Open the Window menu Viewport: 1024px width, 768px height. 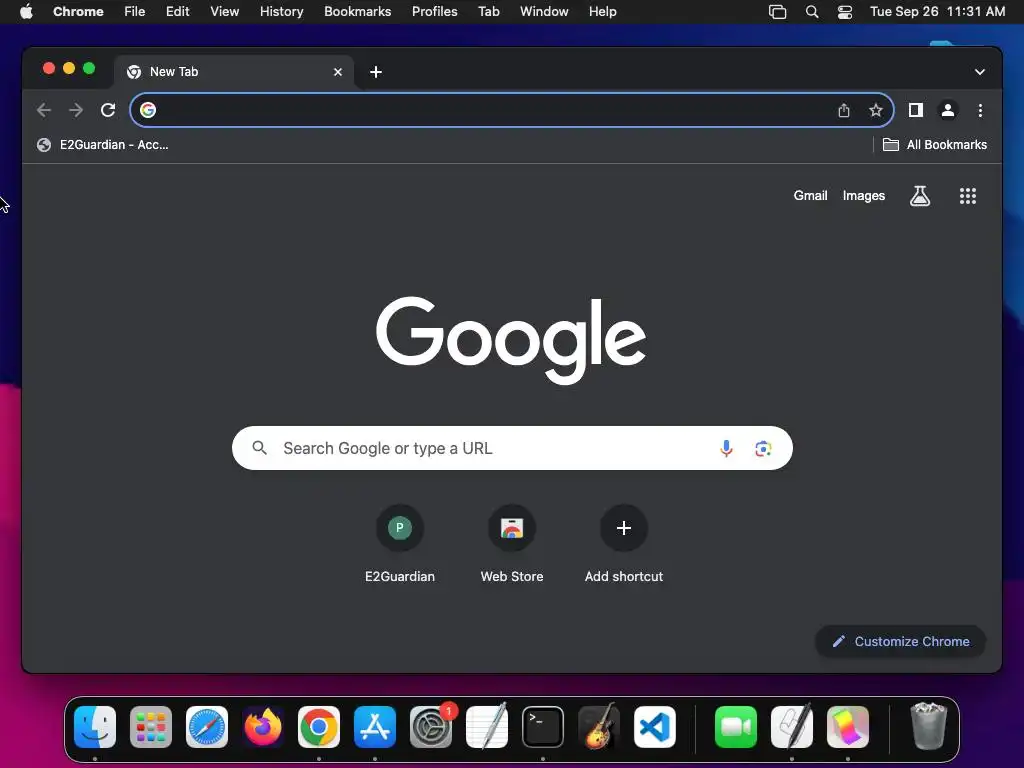point(544,12)
